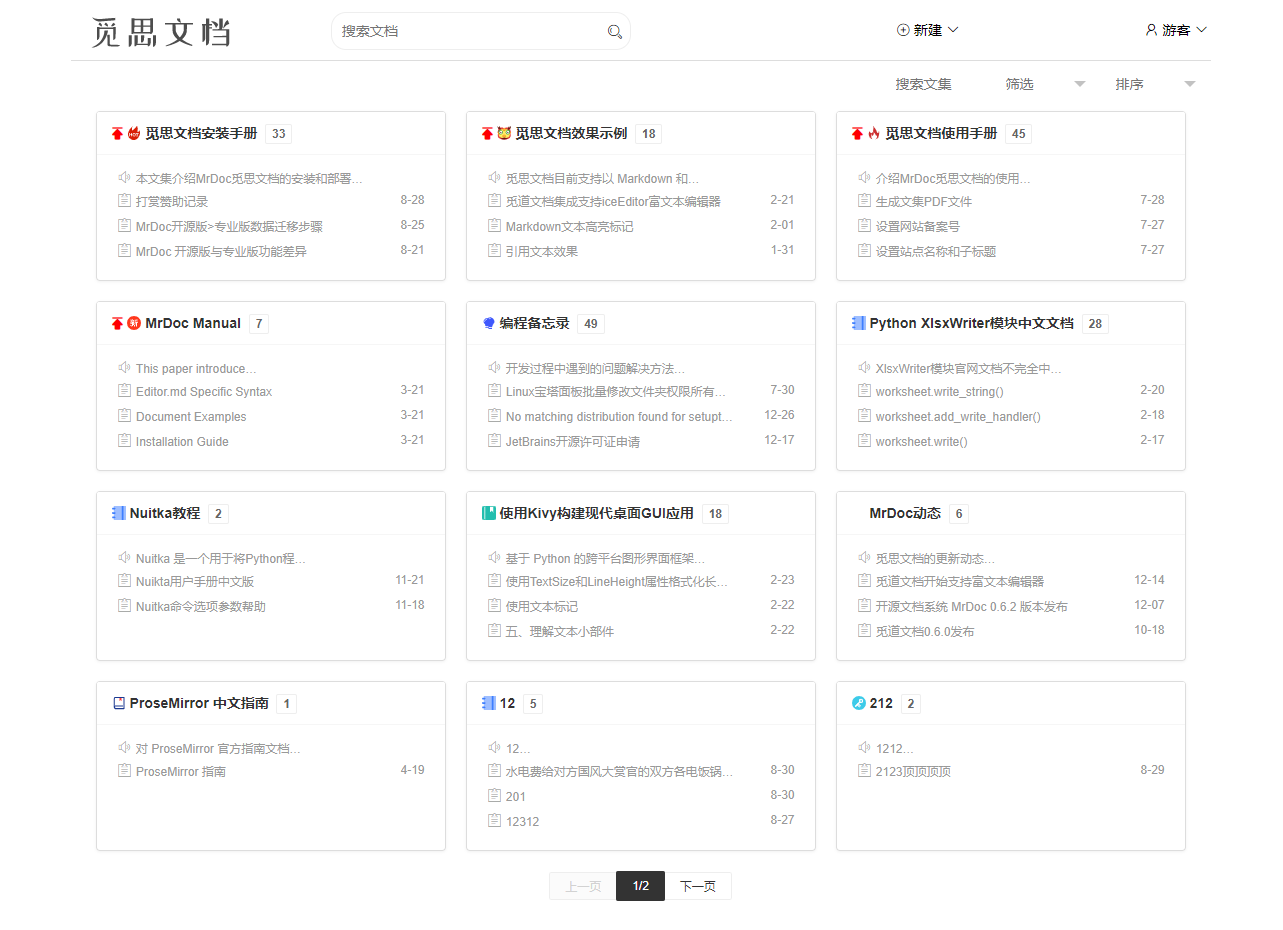This screenshot has height=930, width=1283.
Task: Click the 觅思文档 logo
Action: [x=161, y=32]
